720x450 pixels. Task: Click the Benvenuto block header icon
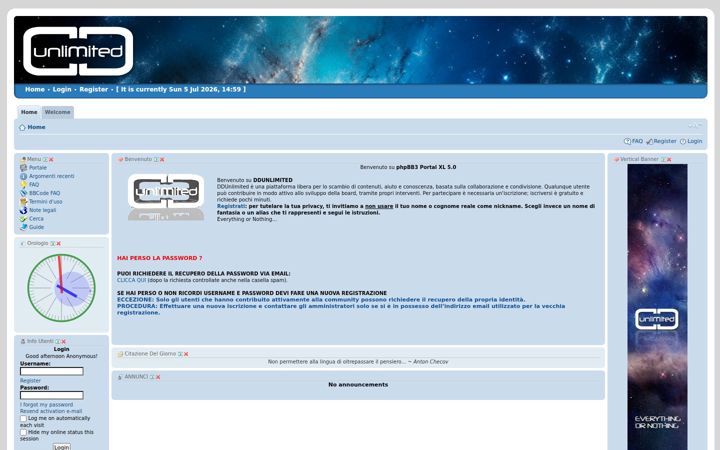pyautogui.click(x=120, y=160)
